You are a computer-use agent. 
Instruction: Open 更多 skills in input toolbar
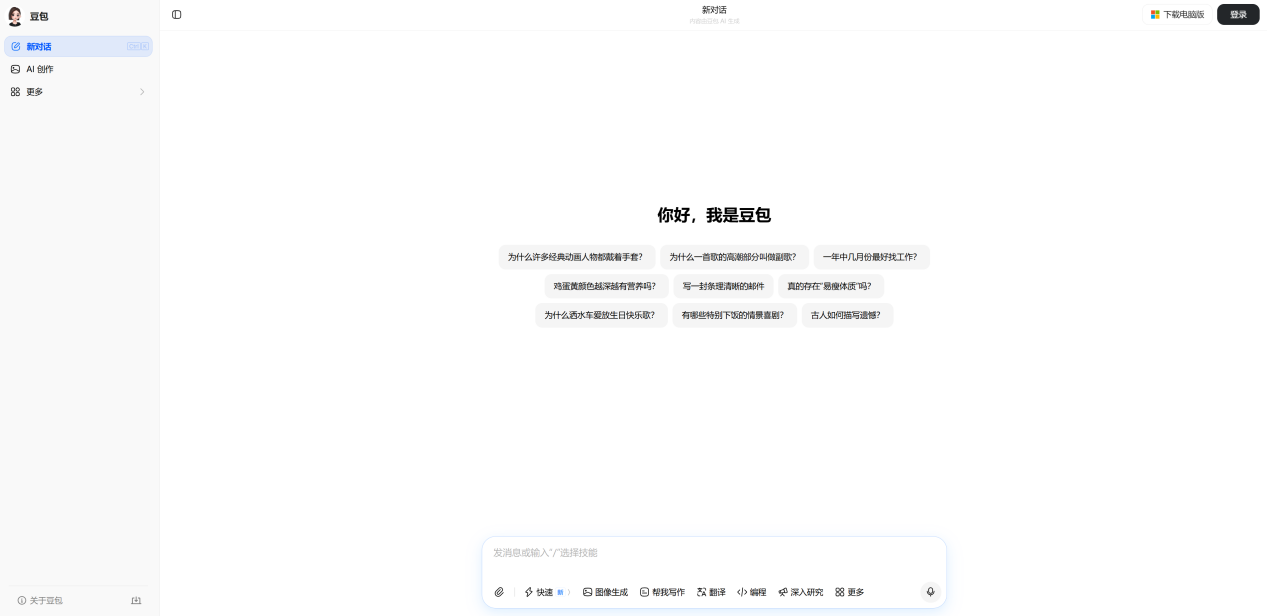(x=849, y=592)
